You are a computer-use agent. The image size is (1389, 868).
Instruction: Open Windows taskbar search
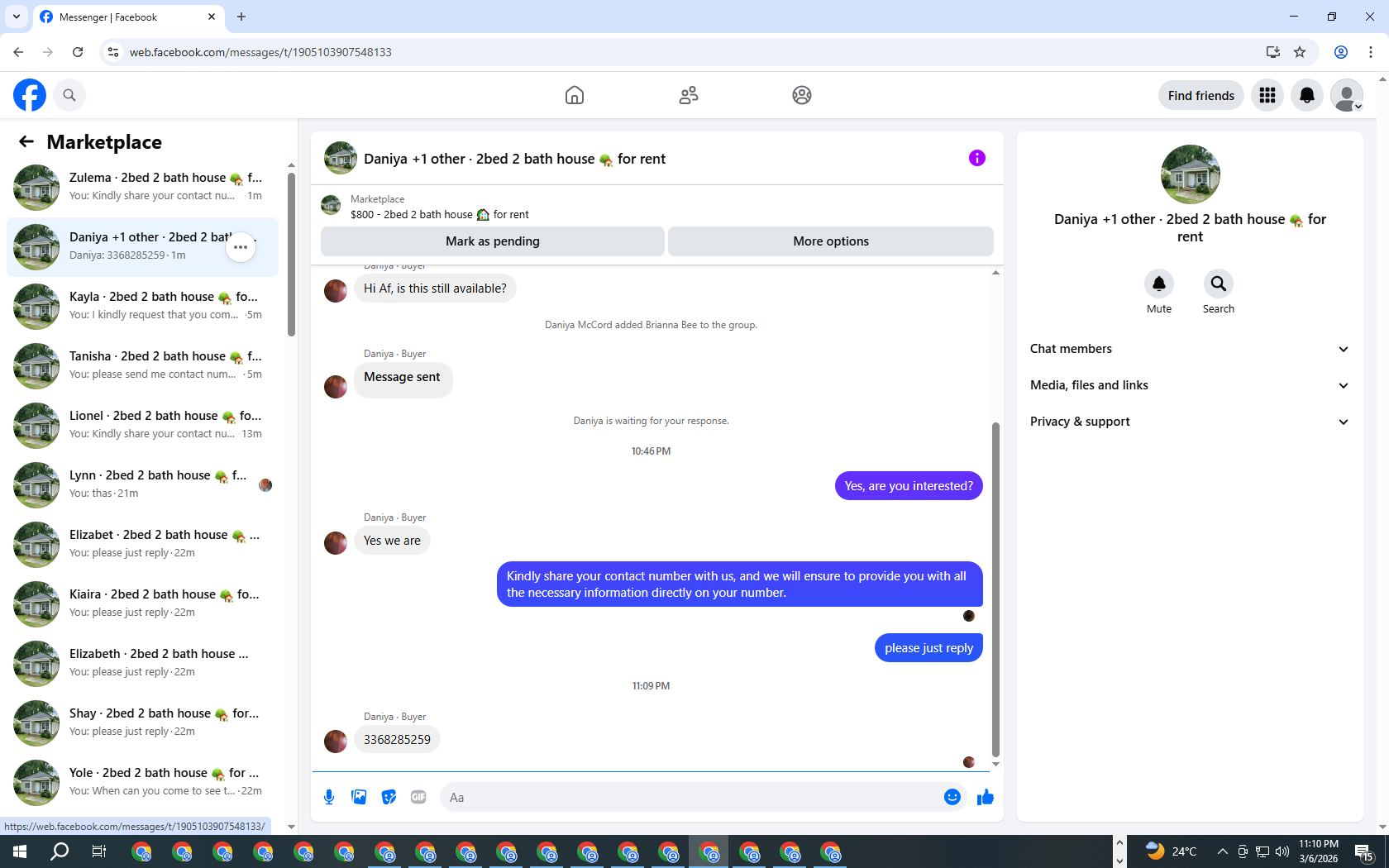click(x=60, y=851)
